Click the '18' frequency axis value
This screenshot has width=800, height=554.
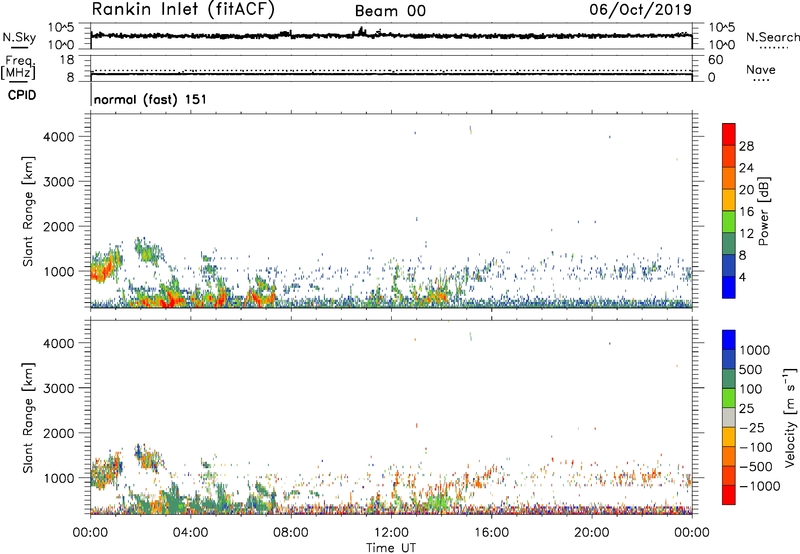coord(67,60)
